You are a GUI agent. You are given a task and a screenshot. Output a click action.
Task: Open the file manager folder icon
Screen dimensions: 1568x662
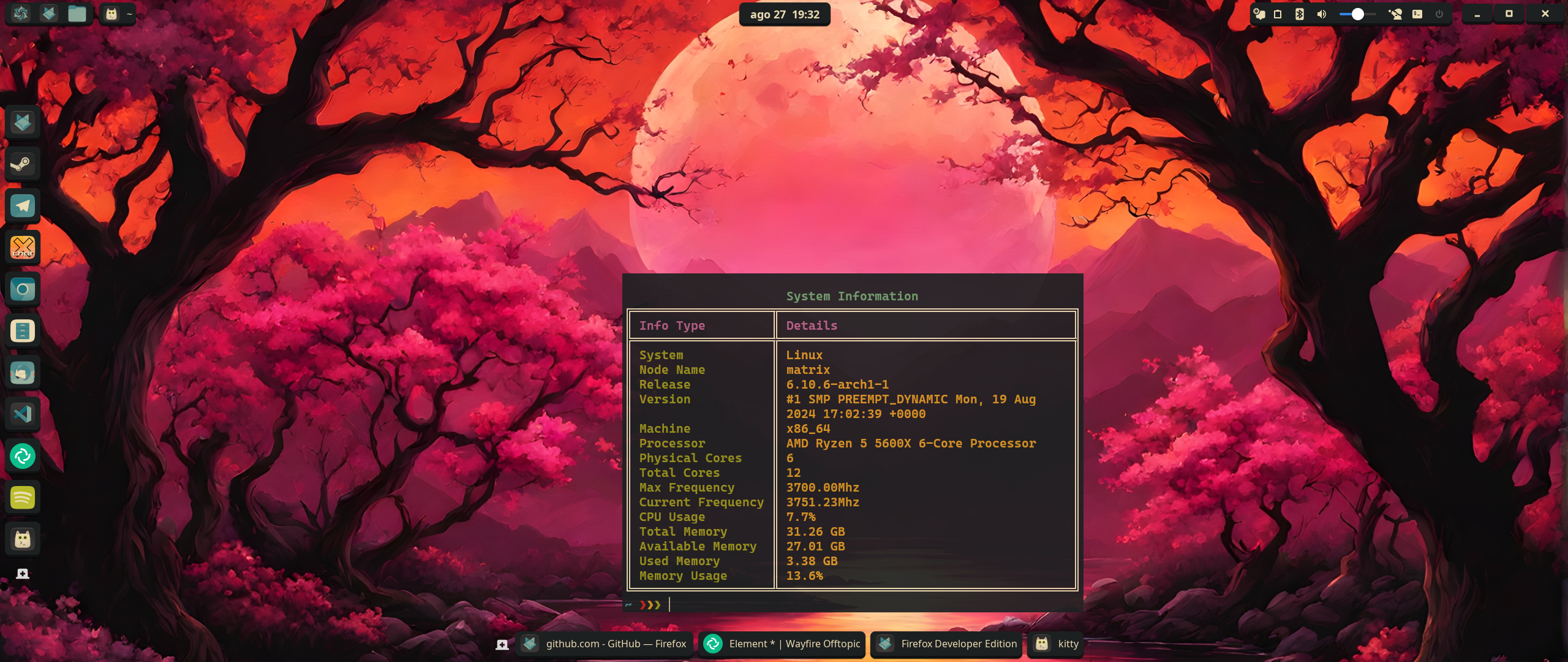tap(77, 13)
